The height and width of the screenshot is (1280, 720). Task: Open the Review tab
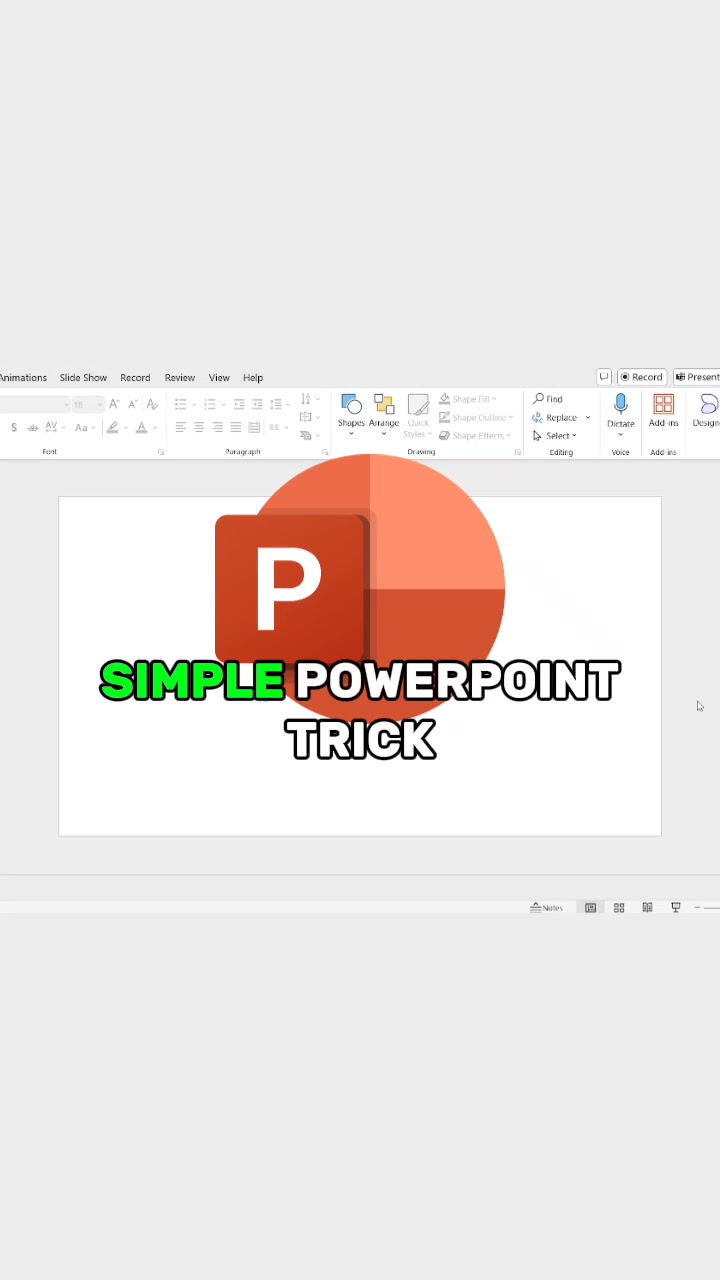180,378
